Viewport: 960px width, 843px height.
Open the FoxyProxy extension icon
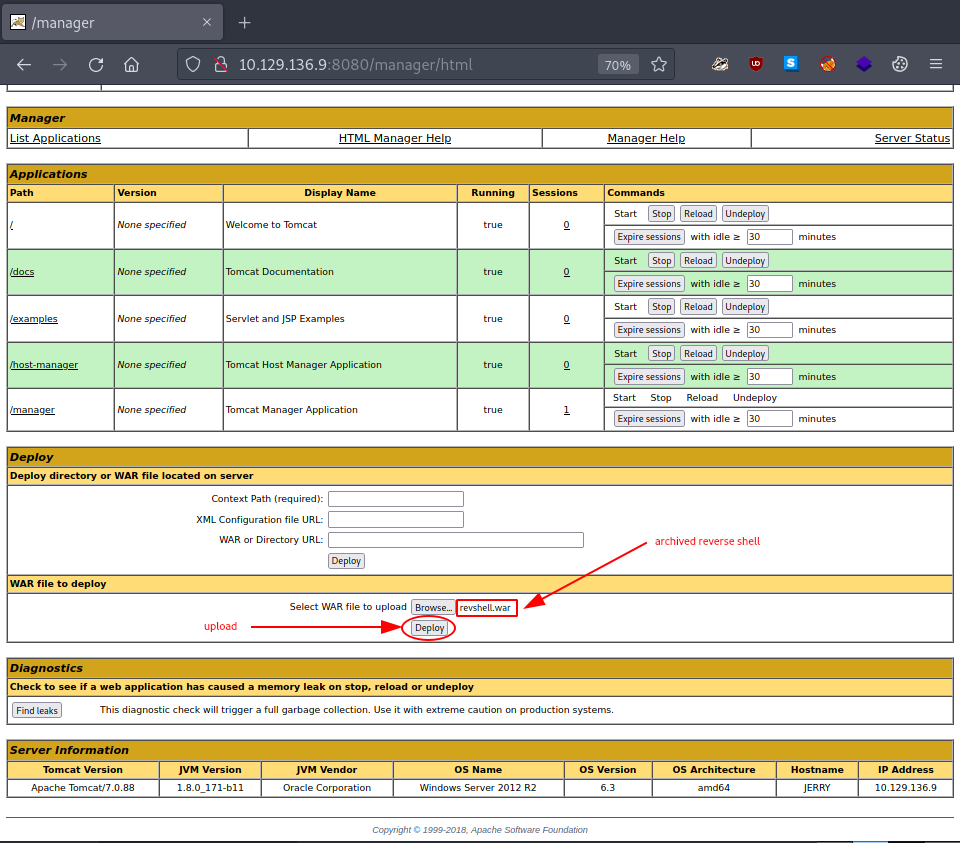(x=827, y=63)
